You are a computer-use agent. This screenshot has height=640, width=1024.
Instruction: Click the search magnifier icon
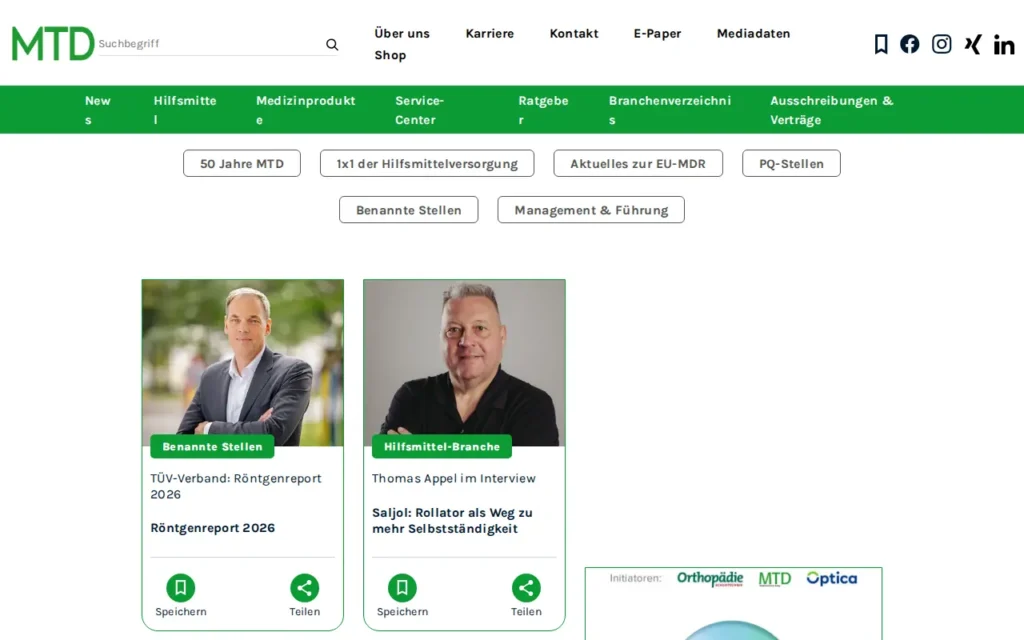click(x=332, y=44)
